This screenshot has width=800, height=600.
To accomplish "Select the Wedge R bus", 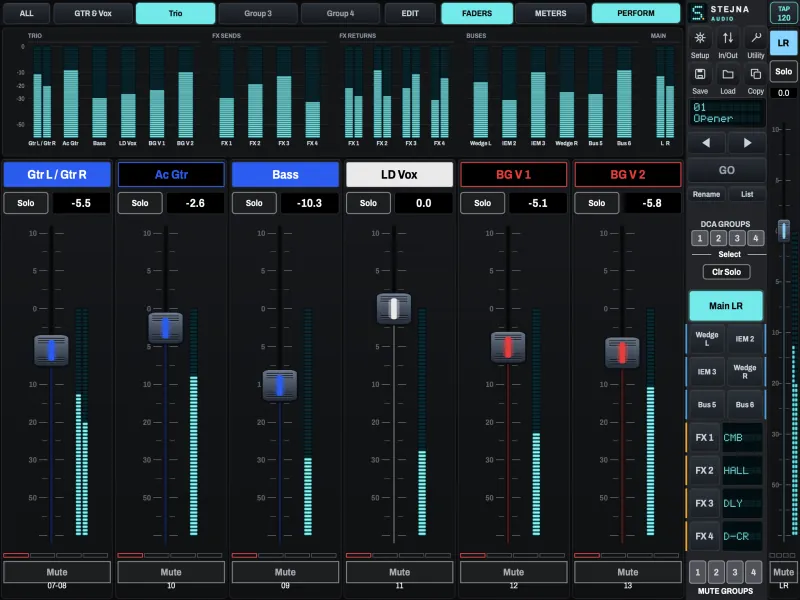I will click(x=745, y=371).
